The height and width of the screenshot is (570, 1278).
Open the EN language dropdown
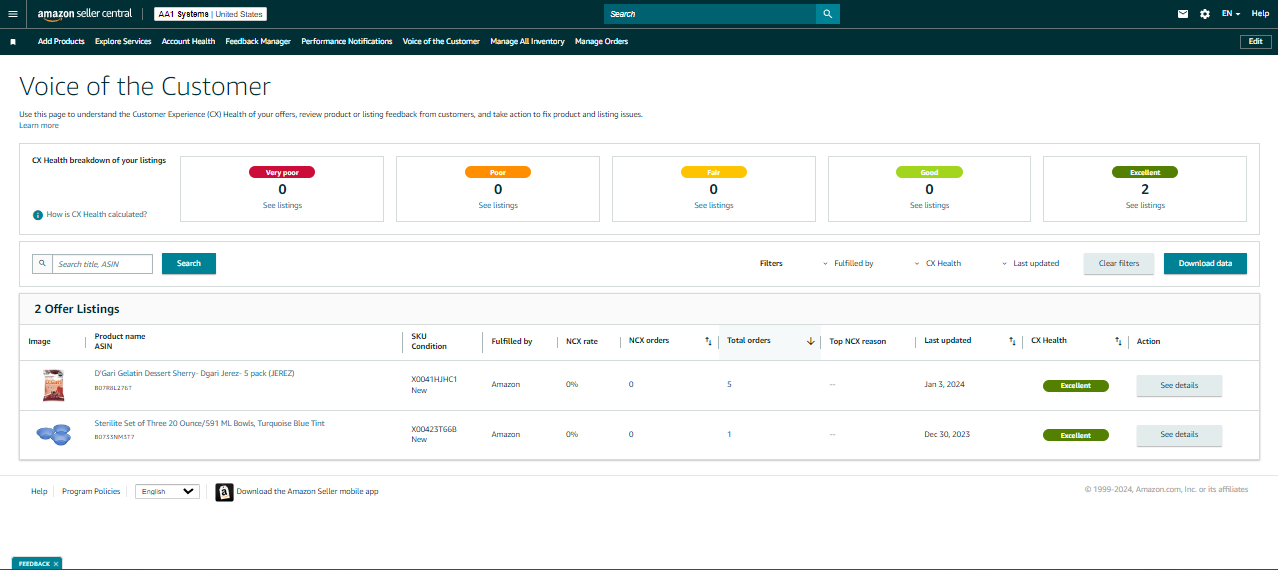pyautogui.click(x=1231, y=14)
